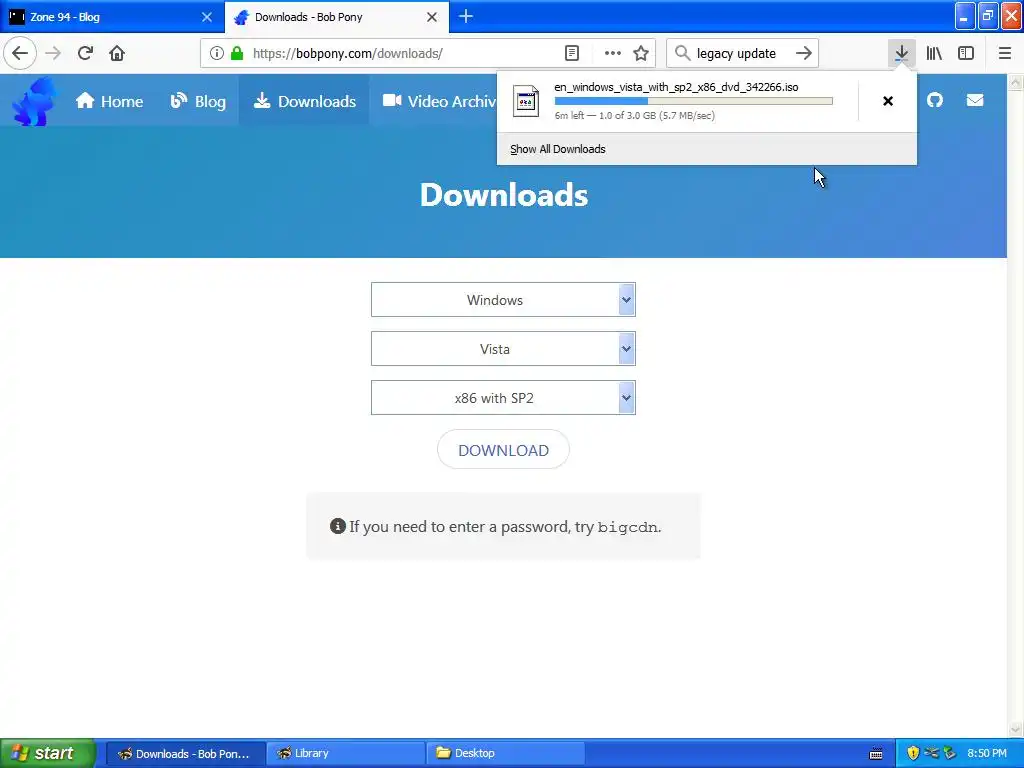The image size is (1024, 768).
Task: Open the Home nav menu item
Action: point(109,101)
